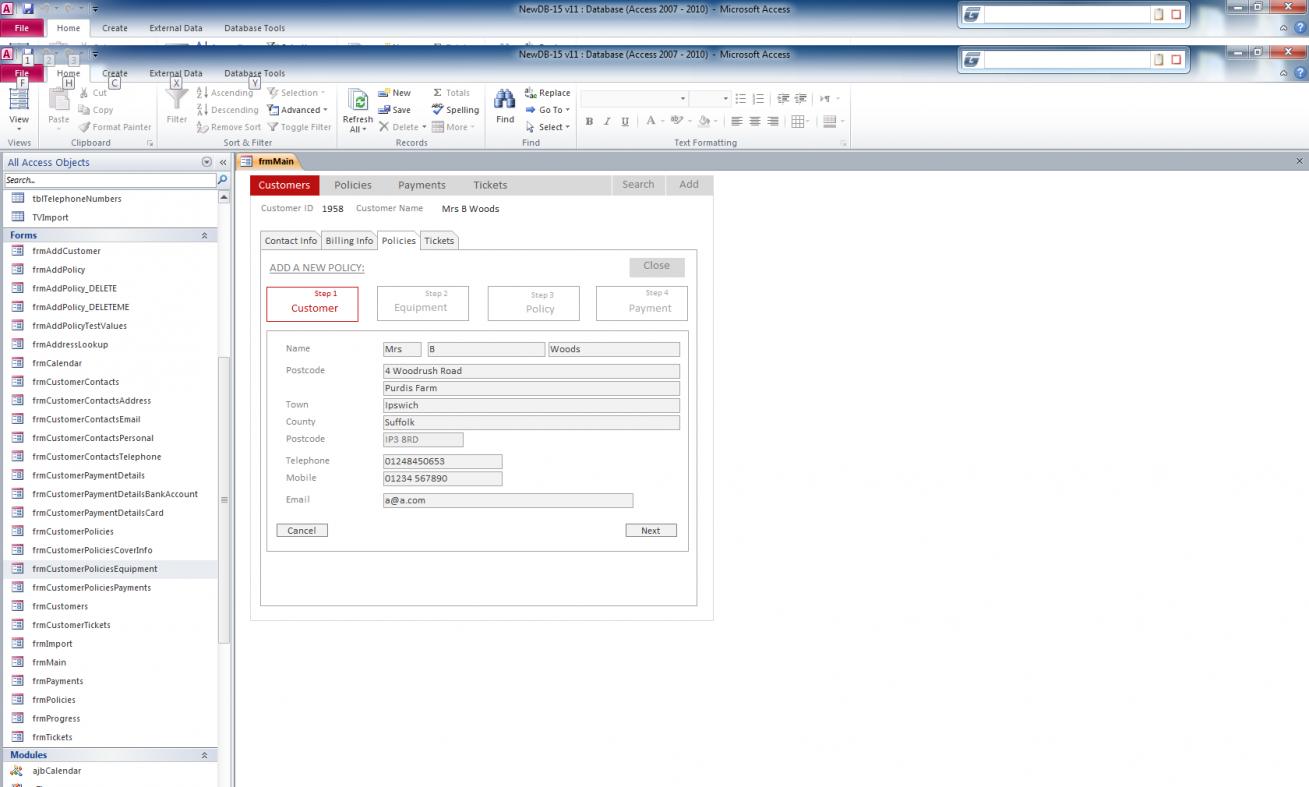Toggle Bold formatting in the ribbon
Image resolution: width=1309 pixels, height=787 pixels.
click(x=589, y=121)
